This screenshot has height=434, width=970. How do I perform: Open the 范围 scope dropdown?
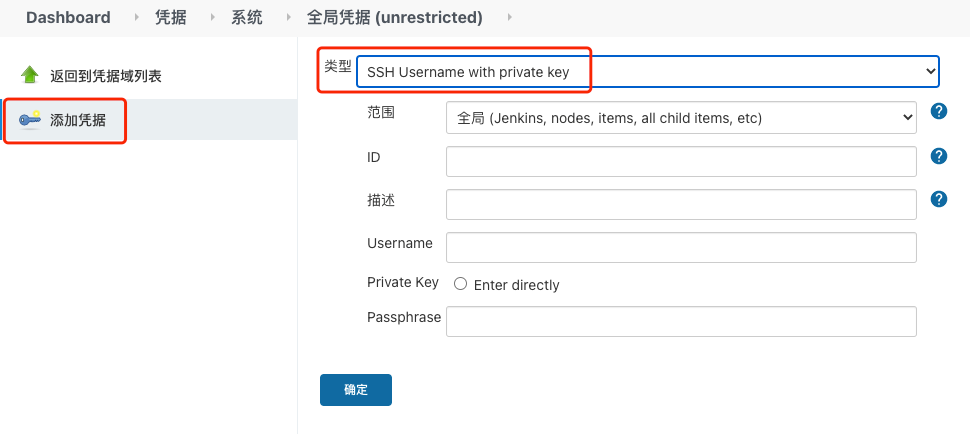pyautogui.click(x=681, y=118)
